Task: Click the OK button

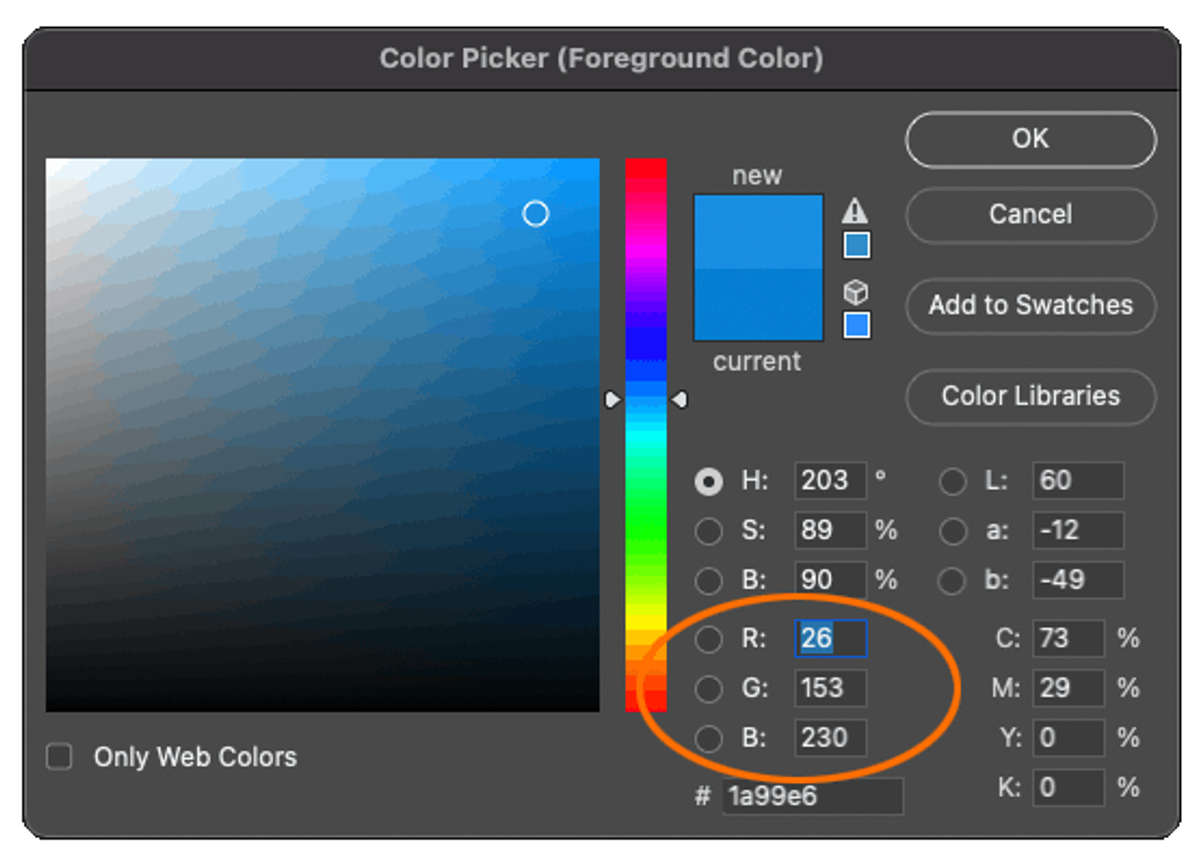Action: pos(1031,139)
